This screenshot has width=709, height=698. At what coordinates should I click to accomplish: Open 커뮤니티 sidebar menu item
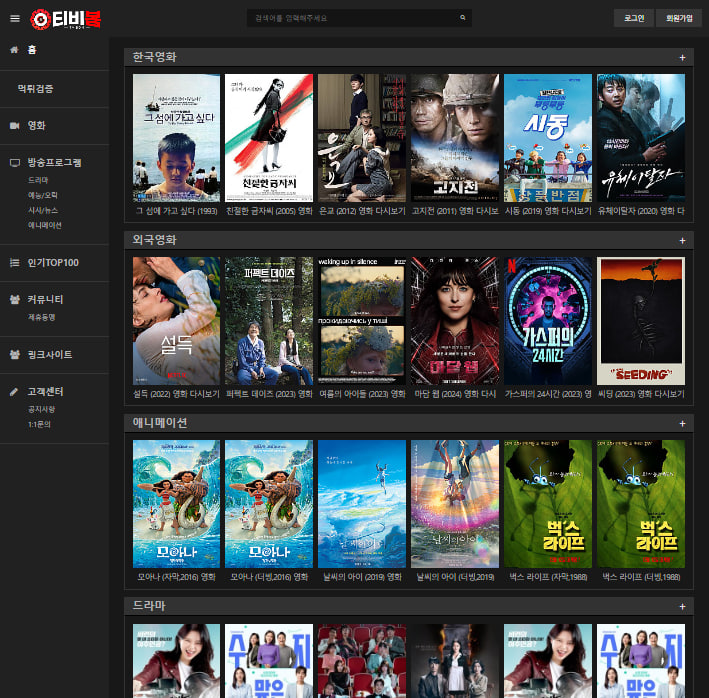point(45,299)
